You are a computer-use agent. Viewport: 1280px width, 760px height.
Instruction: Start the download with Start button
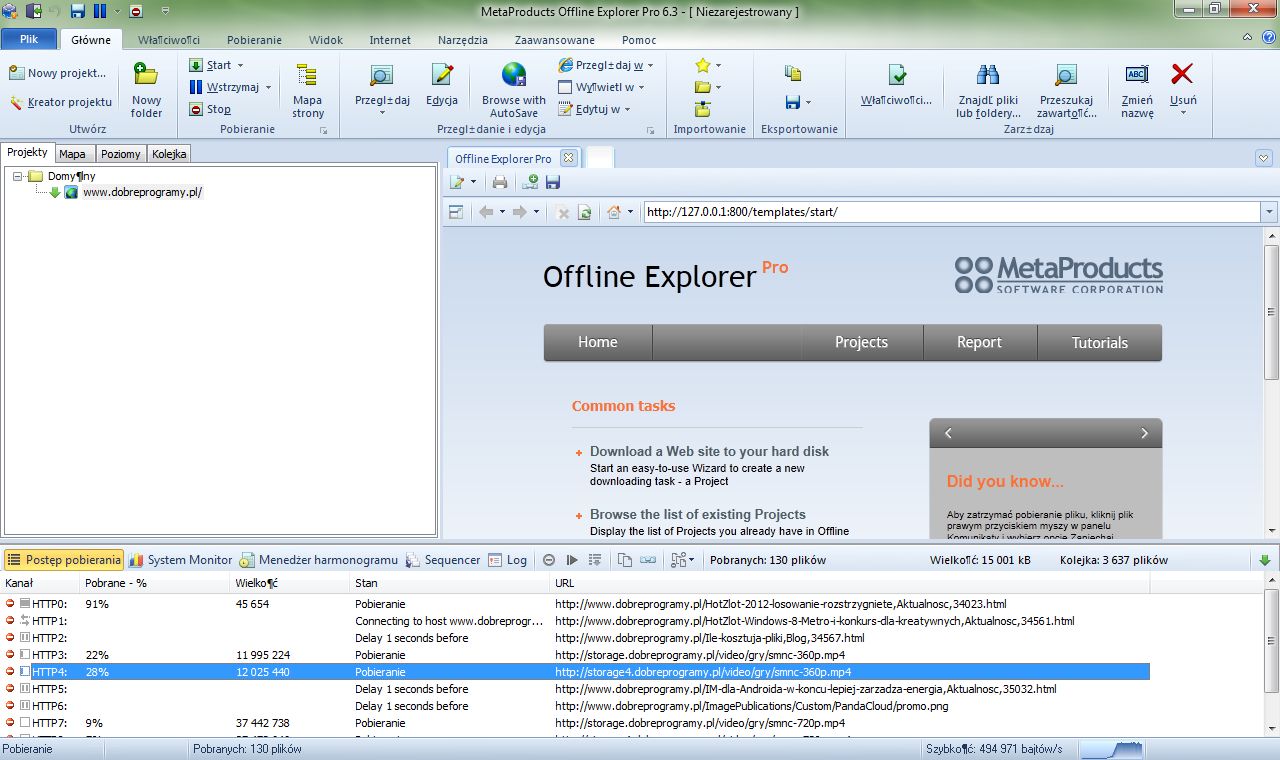coord(211,65)
